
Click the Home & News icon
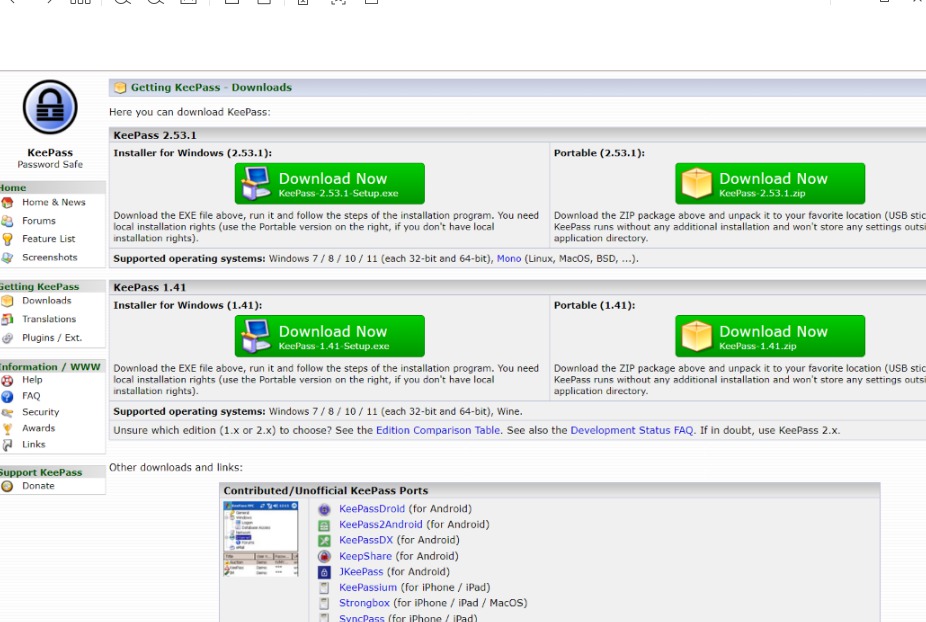coord(7,203)
